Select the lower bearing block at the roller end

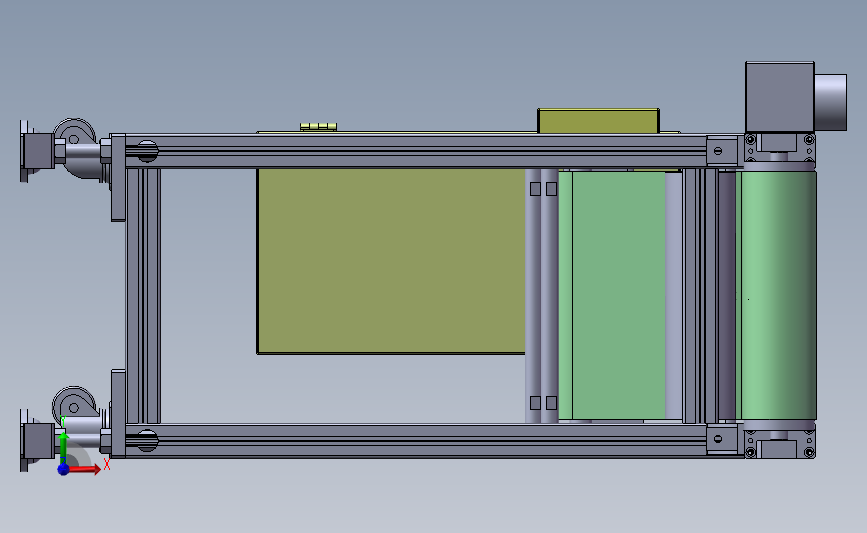coord(780,443)
